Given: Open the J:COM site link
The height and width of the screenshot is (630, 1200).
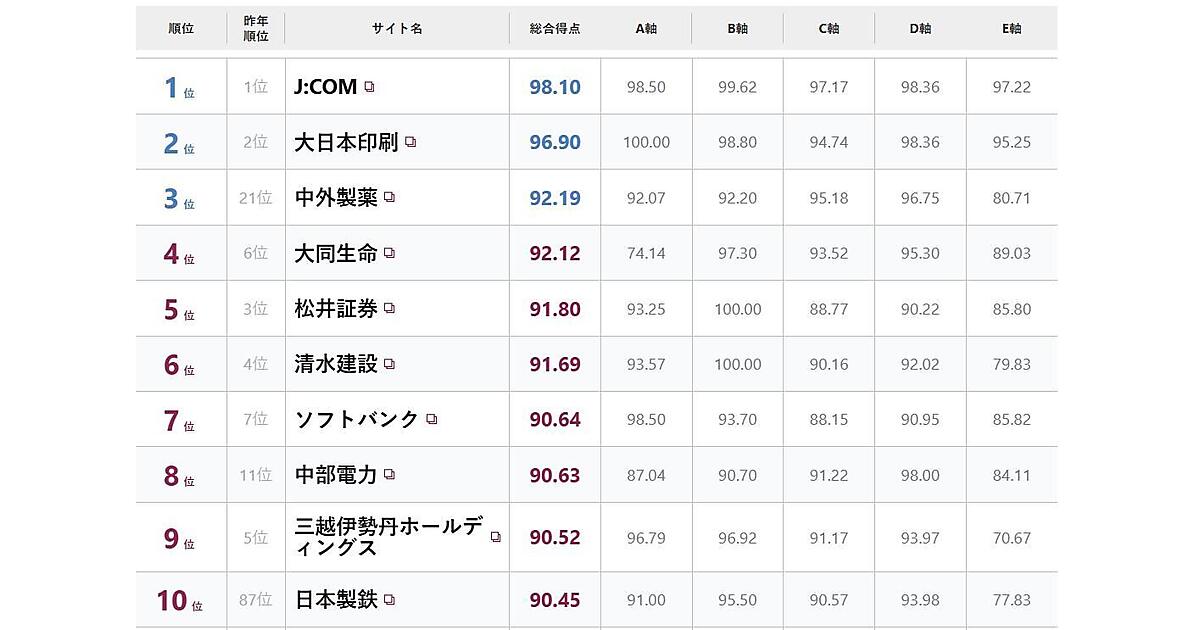Looking at the screenshot, I should [325, 87].
